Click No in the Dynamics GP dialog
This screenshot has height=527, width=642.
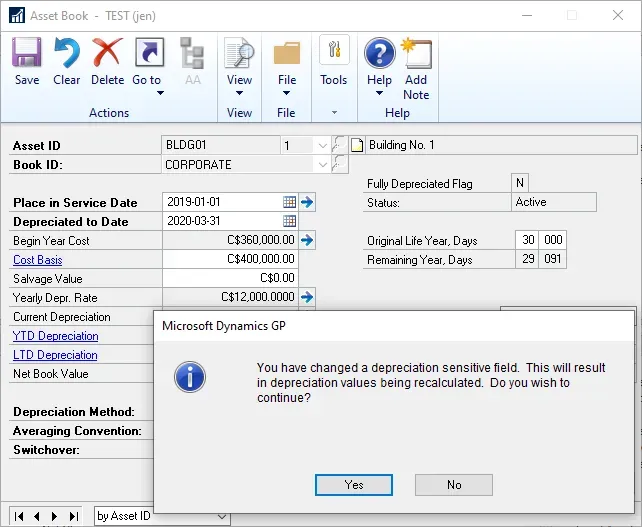point(454,484)
